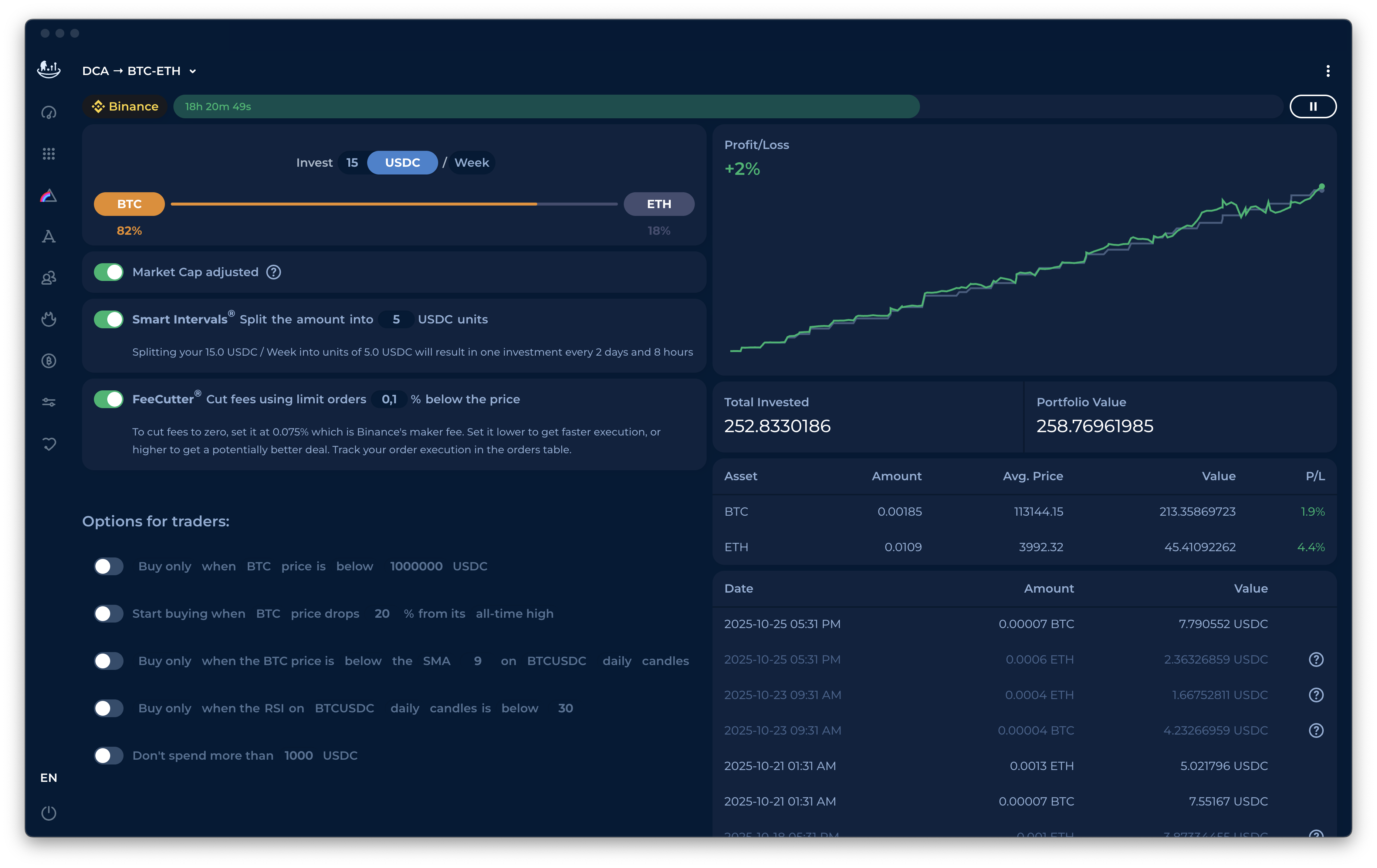Click the ETH allocation button
Image resolution: width=1377 pixels, height=868 pixels.
[659, 204]
